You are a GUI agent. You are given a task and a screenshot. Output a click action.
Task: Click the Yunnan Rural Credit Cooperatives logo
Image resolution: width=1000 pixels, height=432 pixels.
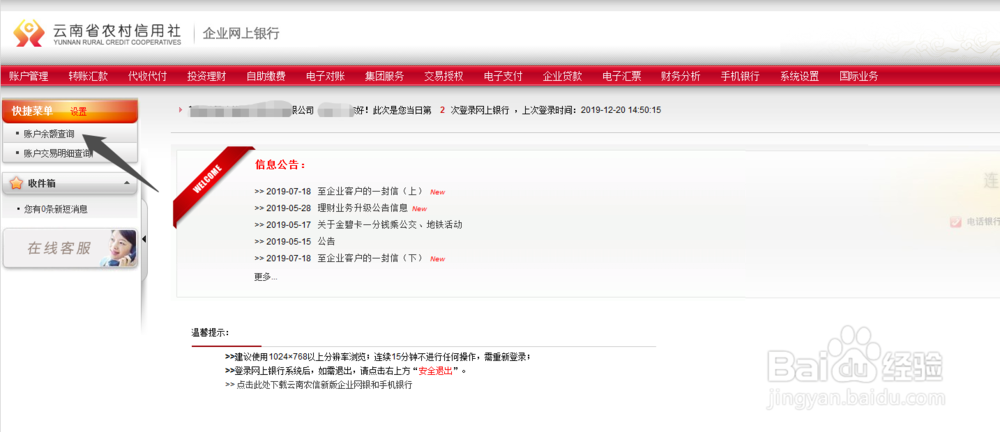click(98, 33)
